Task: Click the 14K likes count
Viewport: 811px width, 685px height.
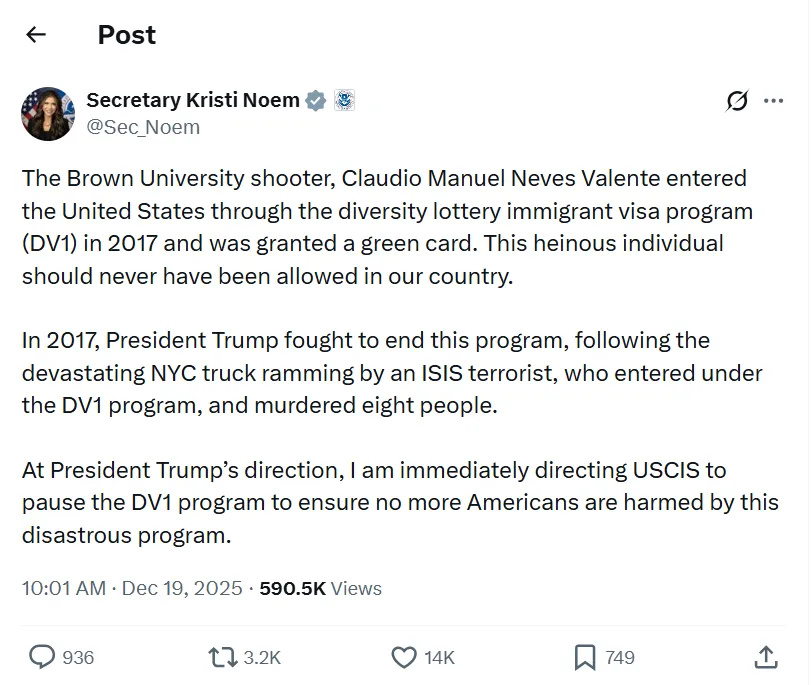Action: pos(439,657)
